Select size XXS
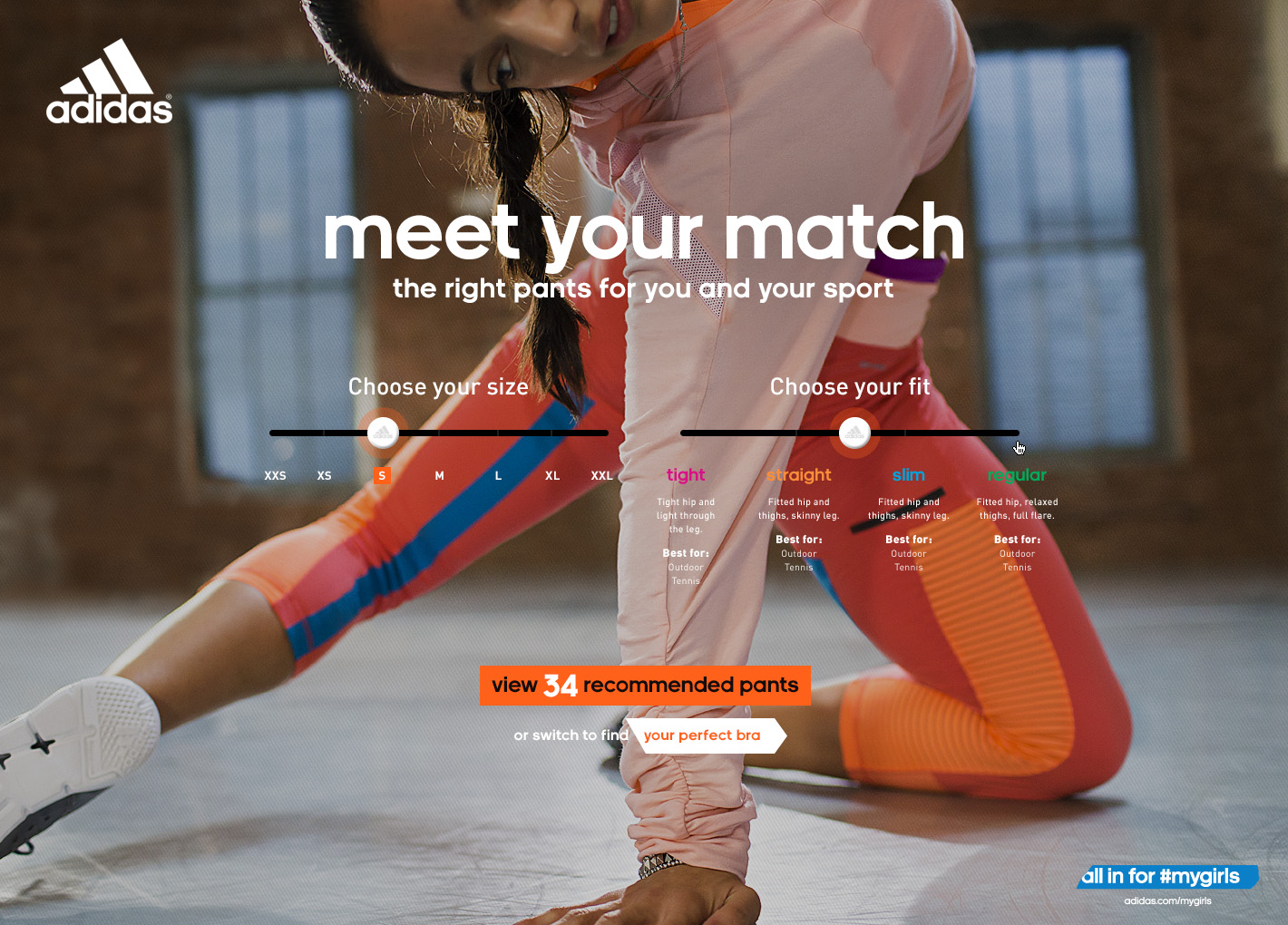The height and width of the screenshot is (925, 1288). tap(275, 475)
